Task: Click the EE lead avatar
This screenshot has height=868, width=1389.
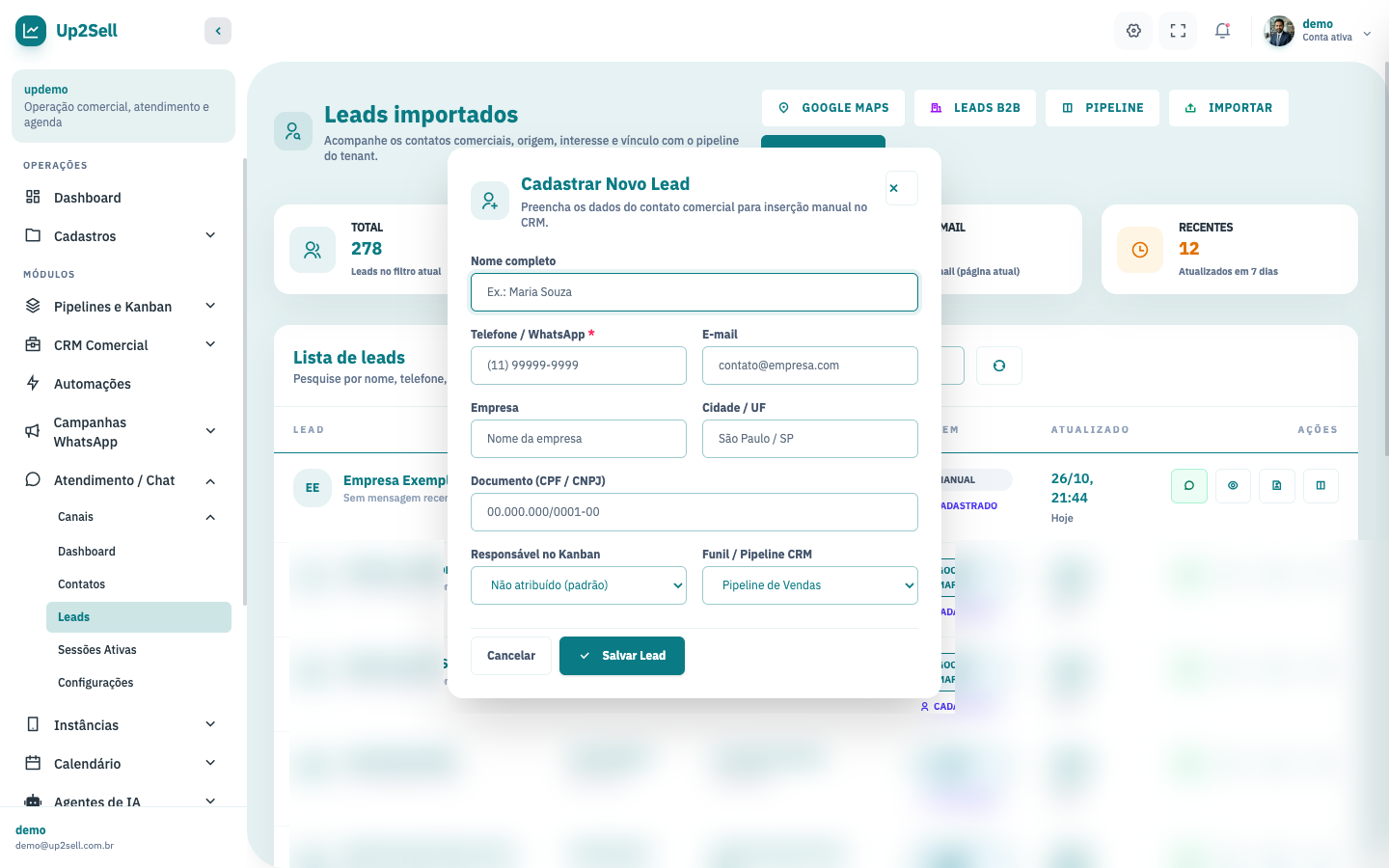Action: coord(313,488)
